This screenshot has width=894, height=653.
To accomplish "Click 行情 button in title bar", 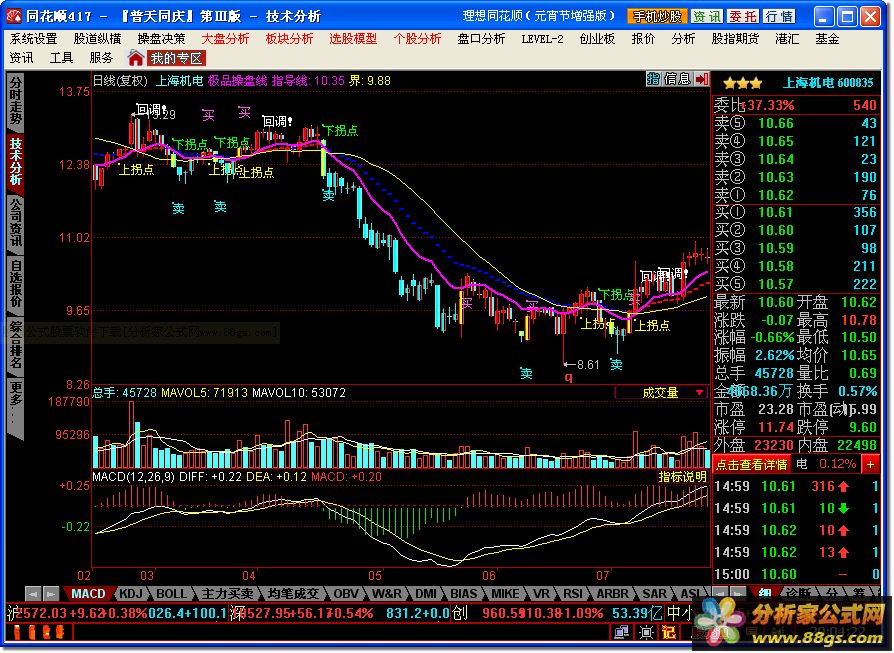I will pos(779,16).
